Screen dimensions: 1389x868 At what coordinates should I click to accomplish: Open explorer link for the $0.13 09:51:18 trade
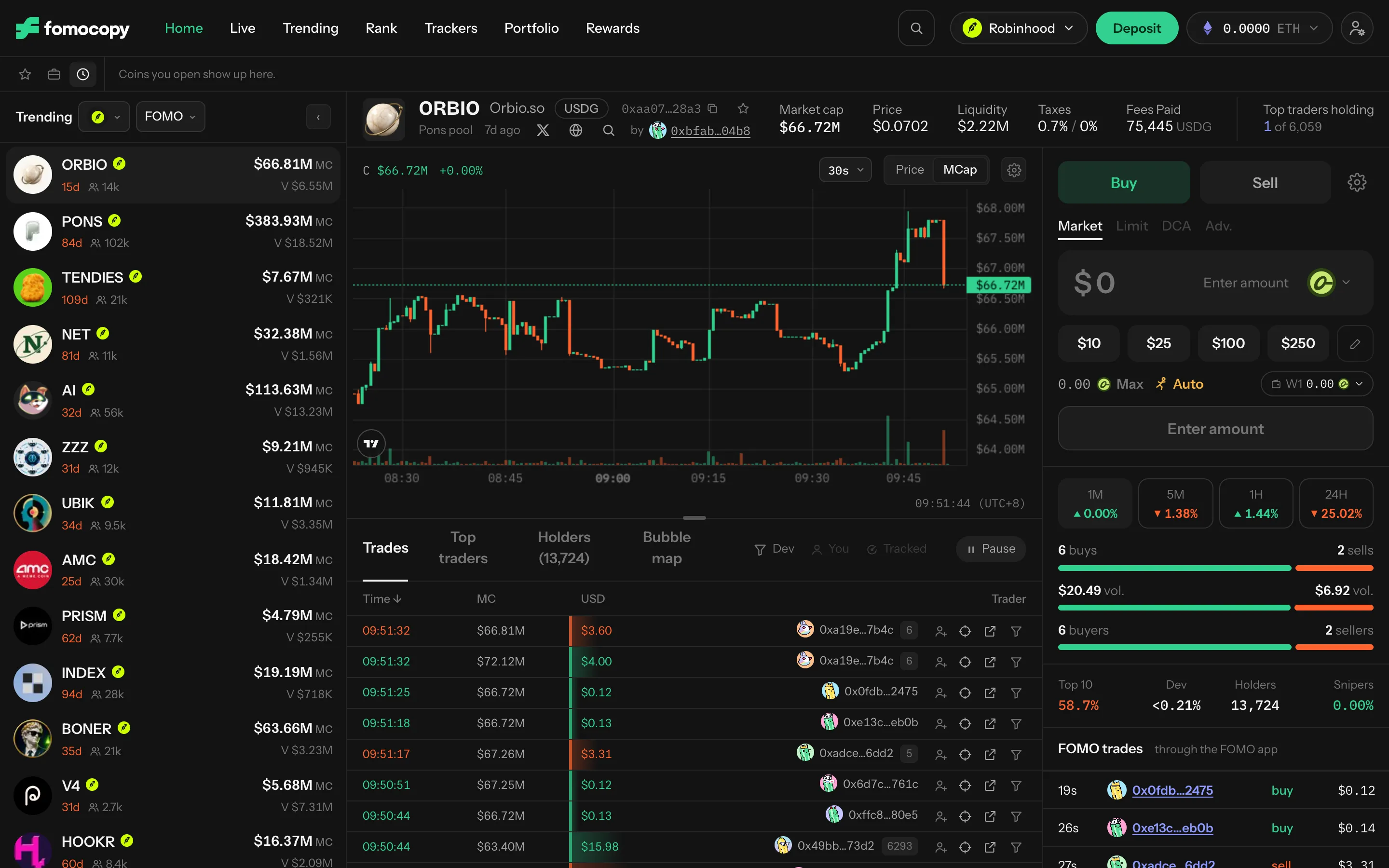coord(990,723)
